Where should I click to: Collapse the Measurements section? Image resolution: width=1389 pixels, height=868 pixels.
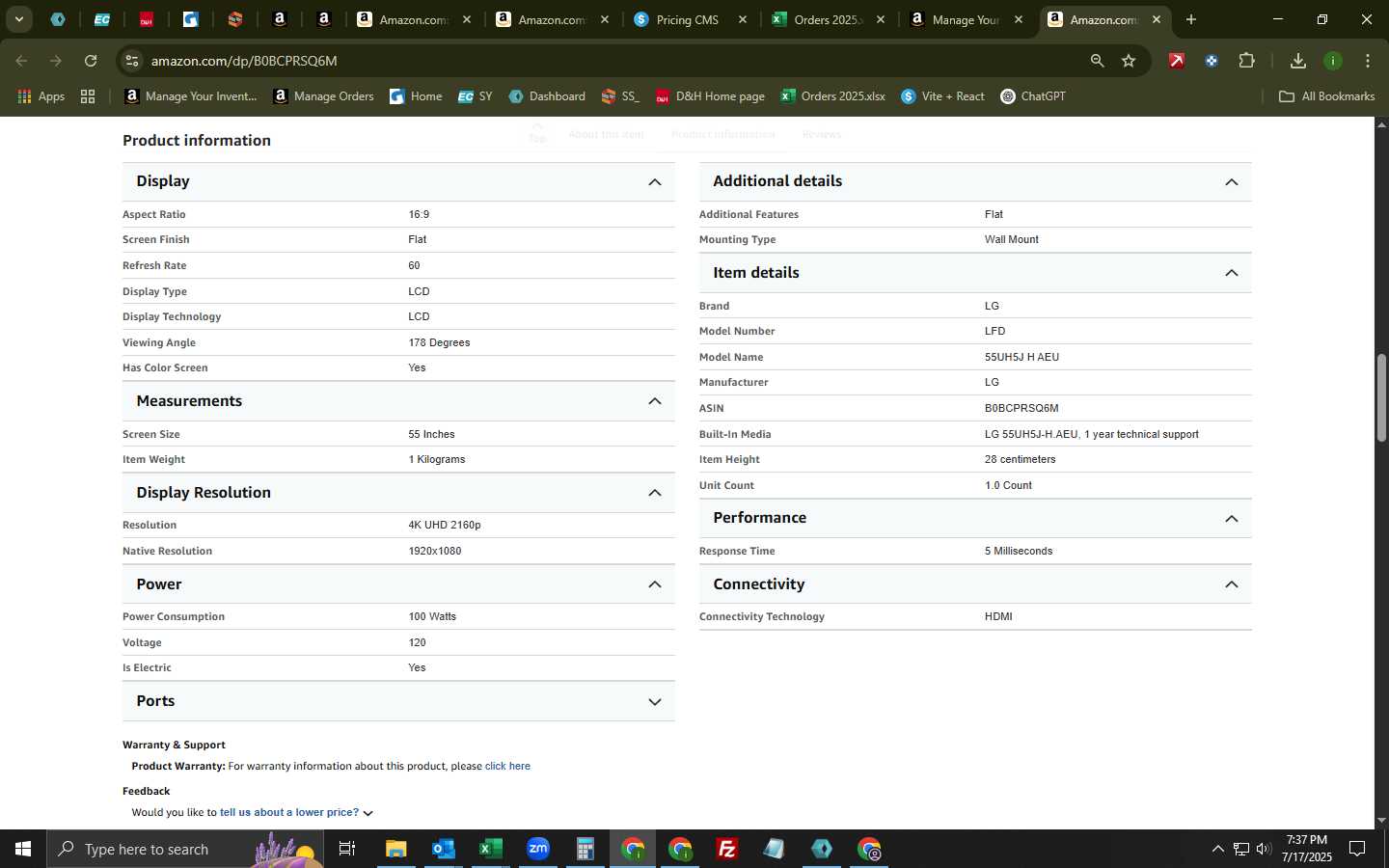(x=655, y=401)
